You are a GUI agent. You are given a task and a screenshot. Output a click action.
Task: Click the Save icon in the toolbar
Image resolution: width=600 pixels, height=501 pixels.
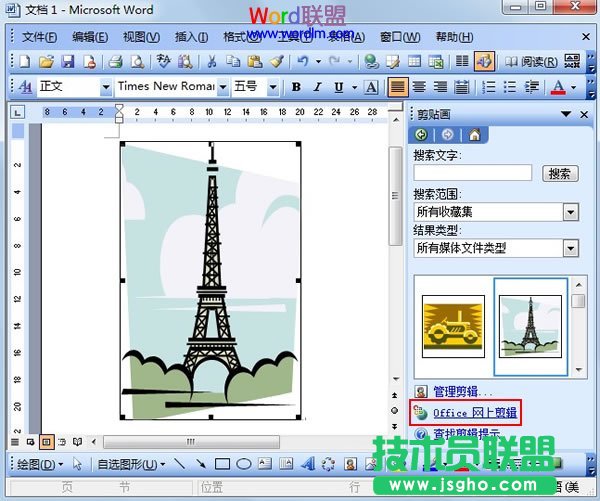coord(69,62)
